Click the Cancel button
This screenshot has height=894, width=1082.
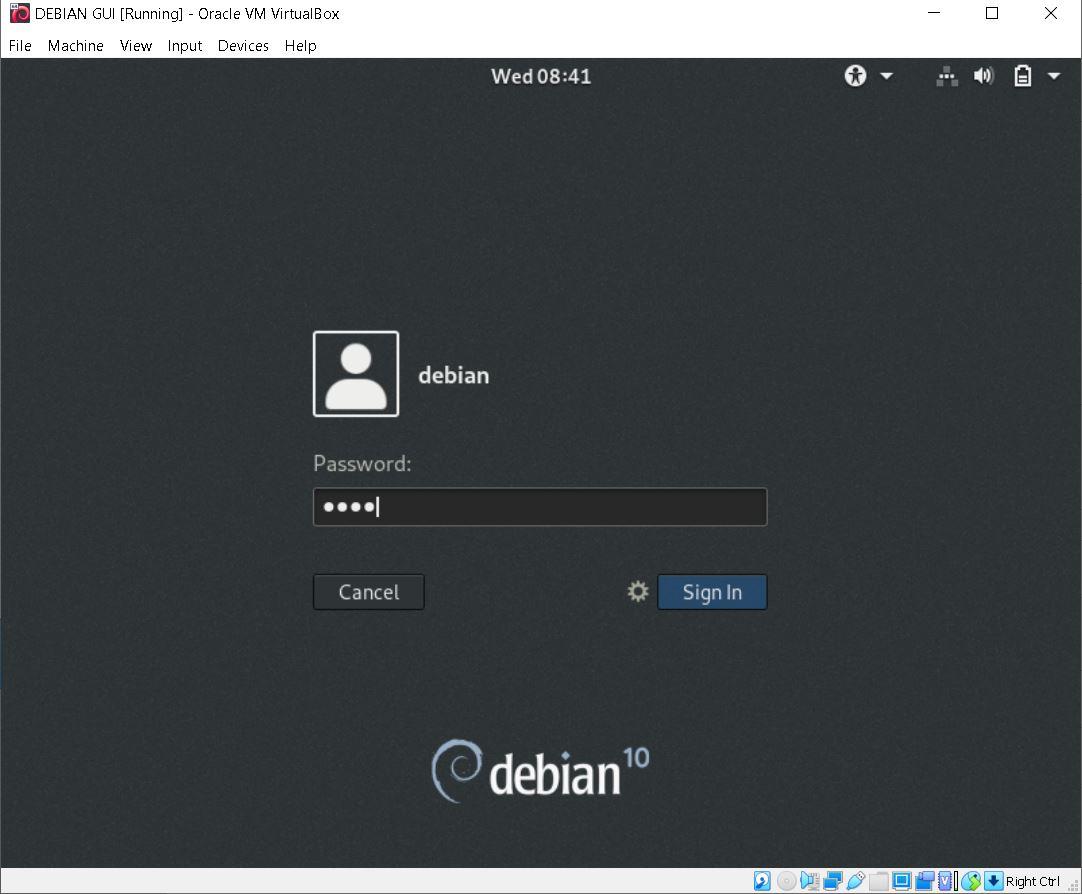pos(368,592)
